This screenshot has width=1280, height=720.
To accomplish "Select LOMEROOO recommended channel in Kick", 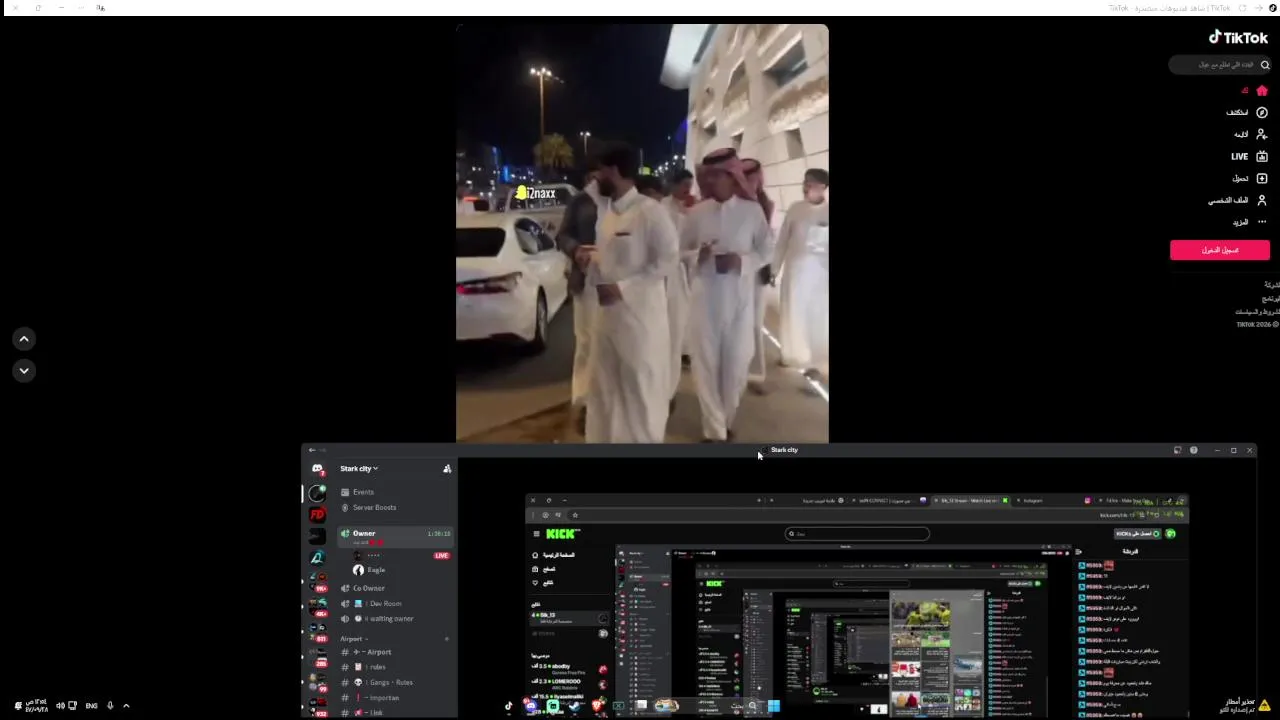I will (568, 682).
